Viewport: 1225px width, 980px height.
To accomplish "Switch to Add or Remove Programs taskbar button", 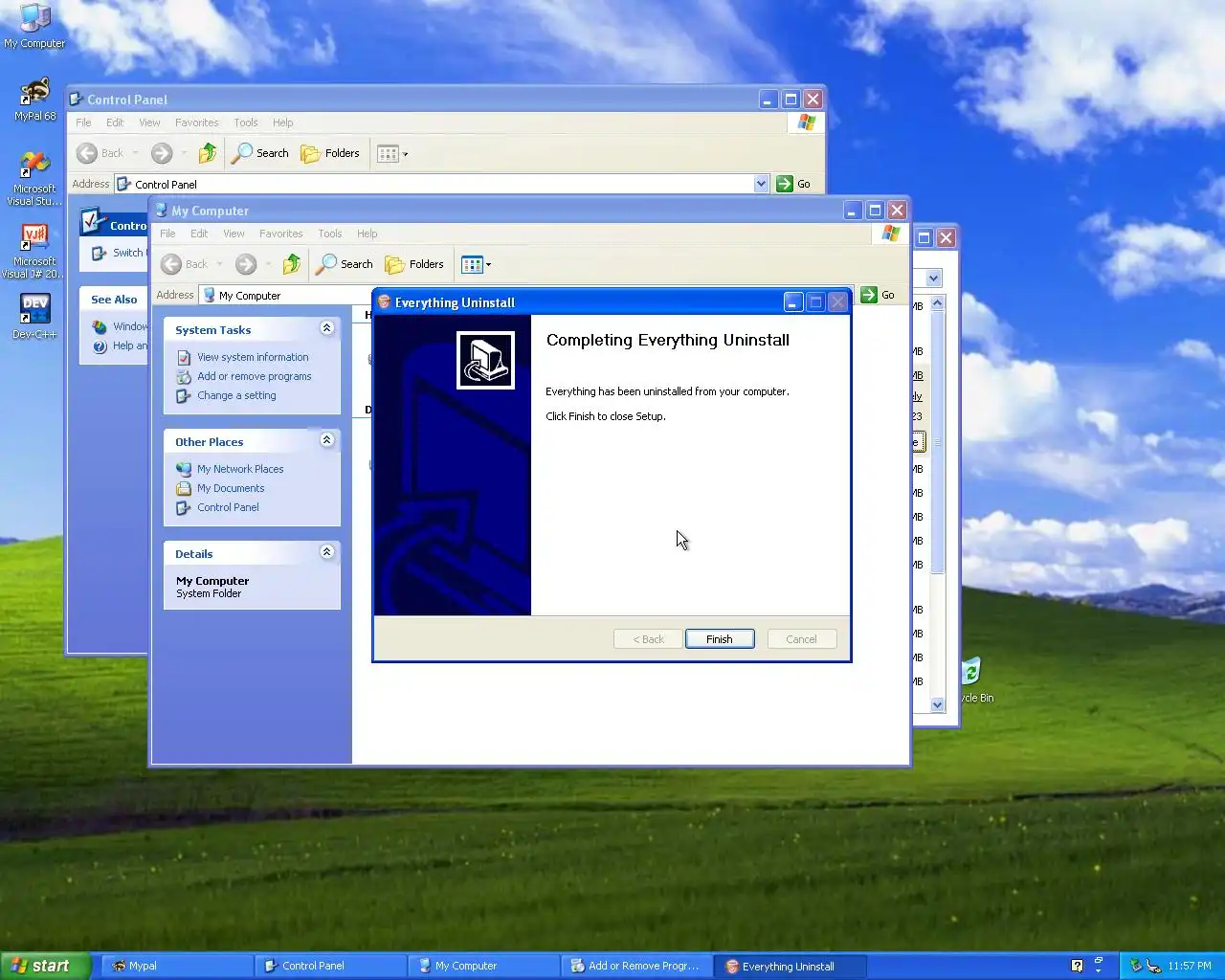I will [x=636, y=966].
